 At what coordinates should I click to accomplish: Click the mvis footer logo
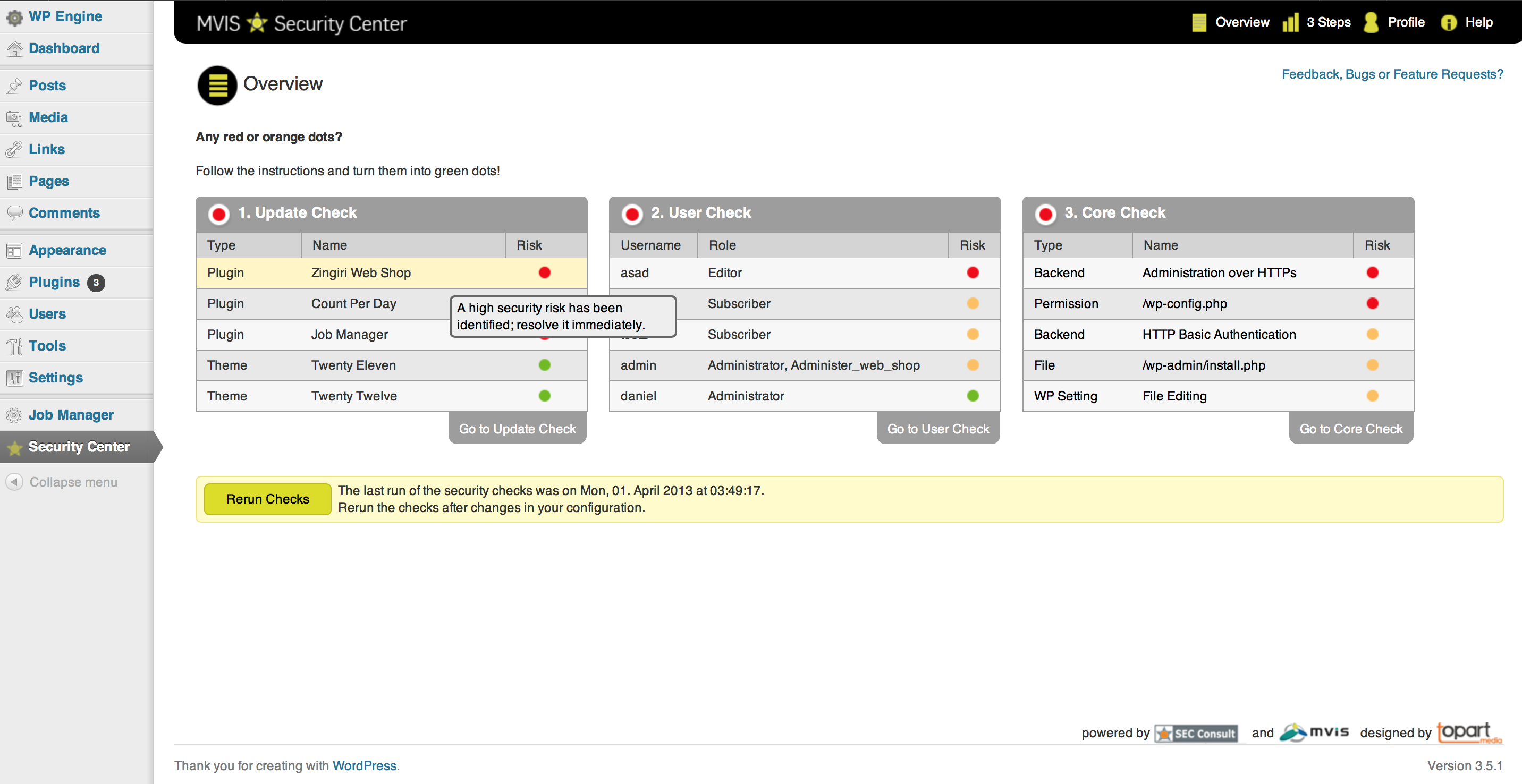[x=1314, y=732]
